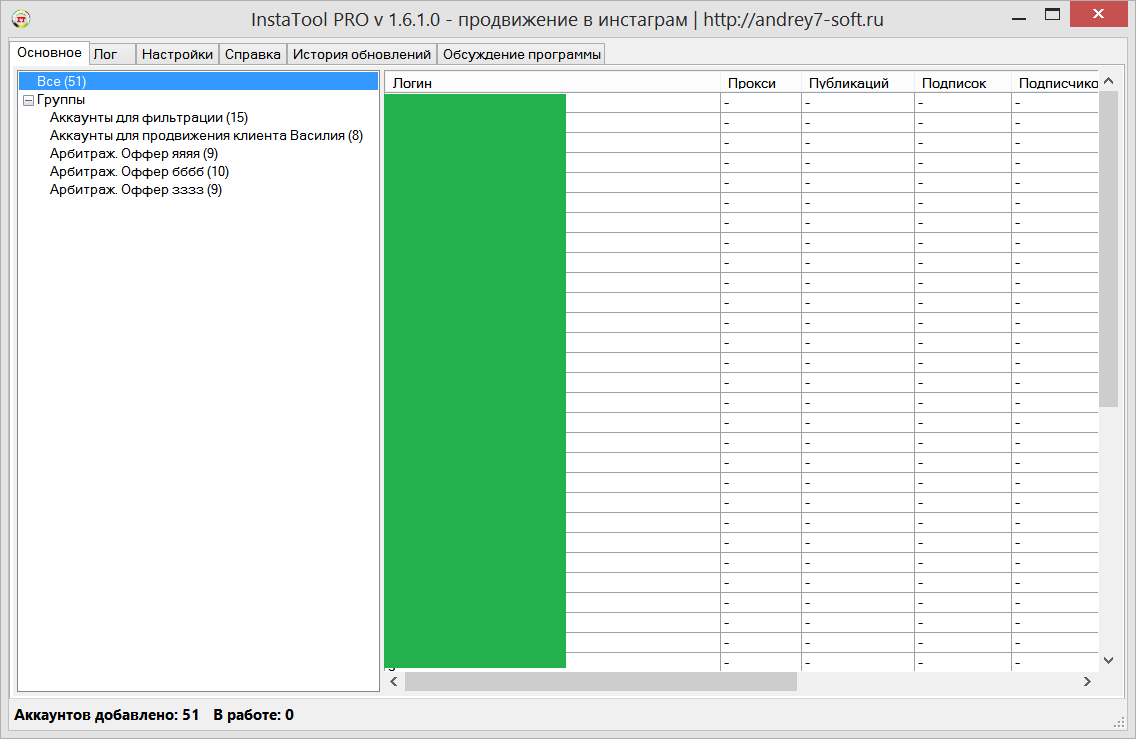Select group Арбитраж. Оффер зззз (9)
Viewport: 1136px width, 739px height.
pyautogui.click(x=135, y=190)
